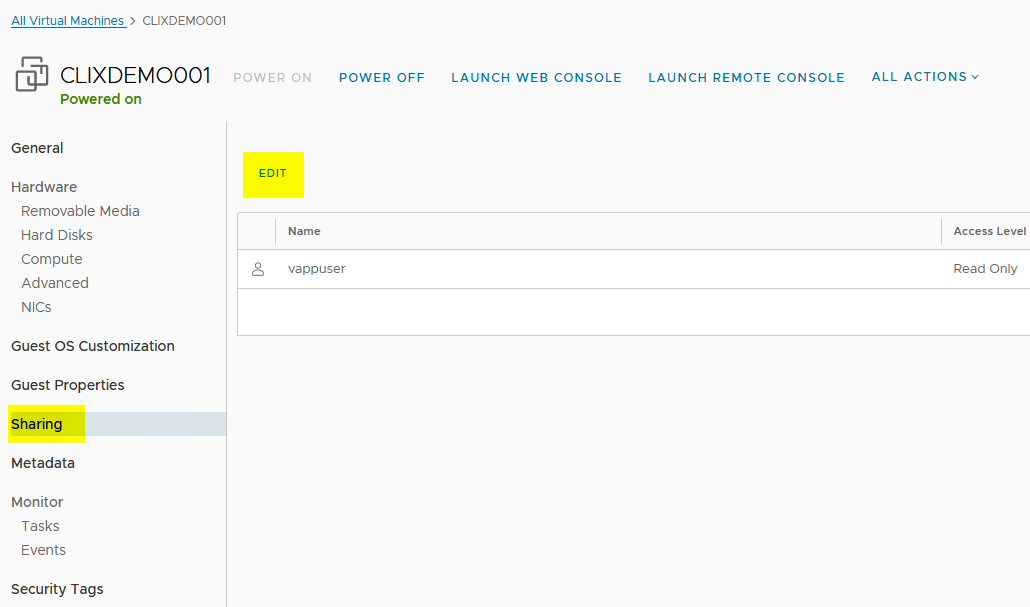The image size is (1030, 607).
Task: Go back to All Virtual Machines link
Action: [67, 21]
